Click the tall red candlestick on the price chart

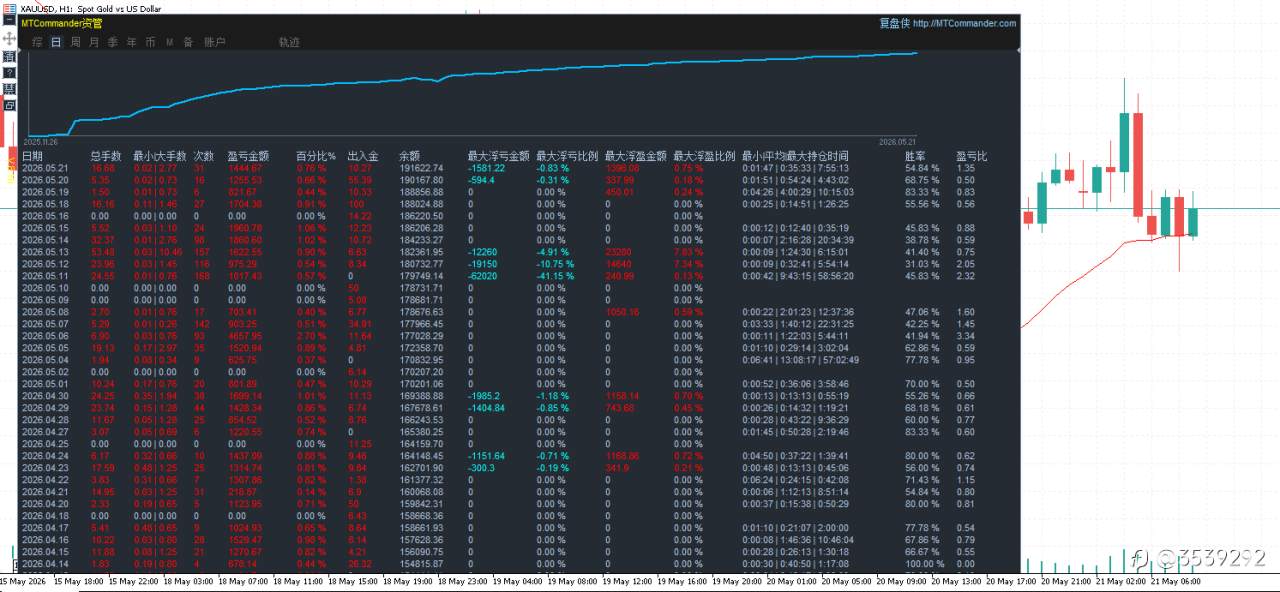click(1140, 164)
